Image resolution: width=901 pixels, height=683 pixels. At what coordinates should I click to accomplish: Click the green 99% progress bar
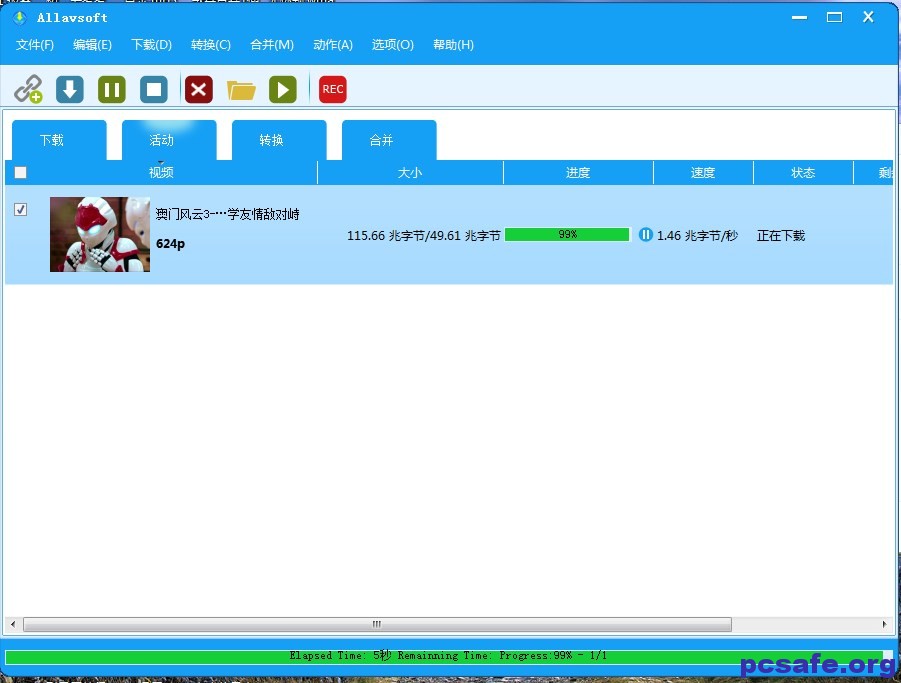(567, 235)
